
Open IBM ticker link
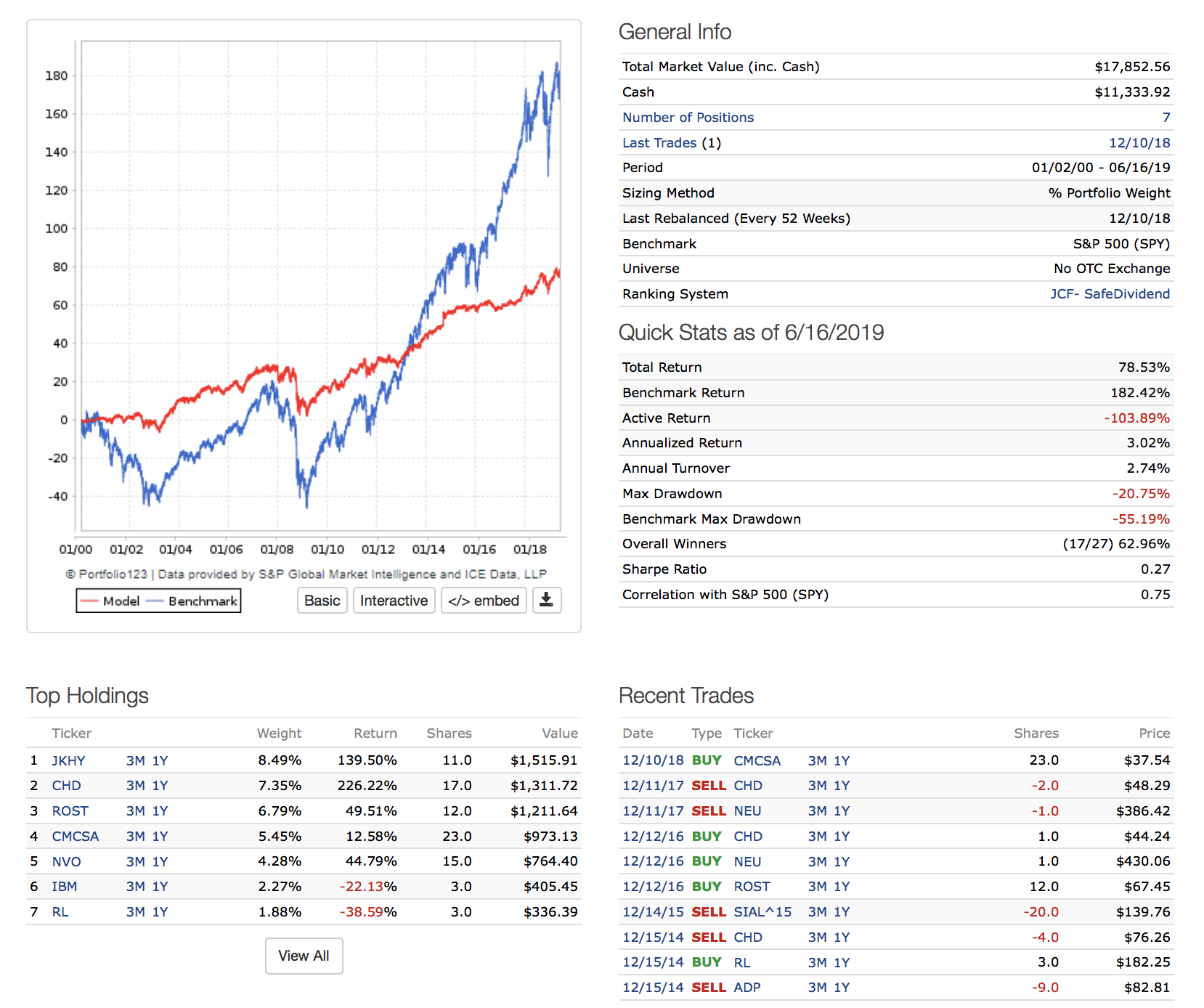pyautogui.click(x=64, y=887)
